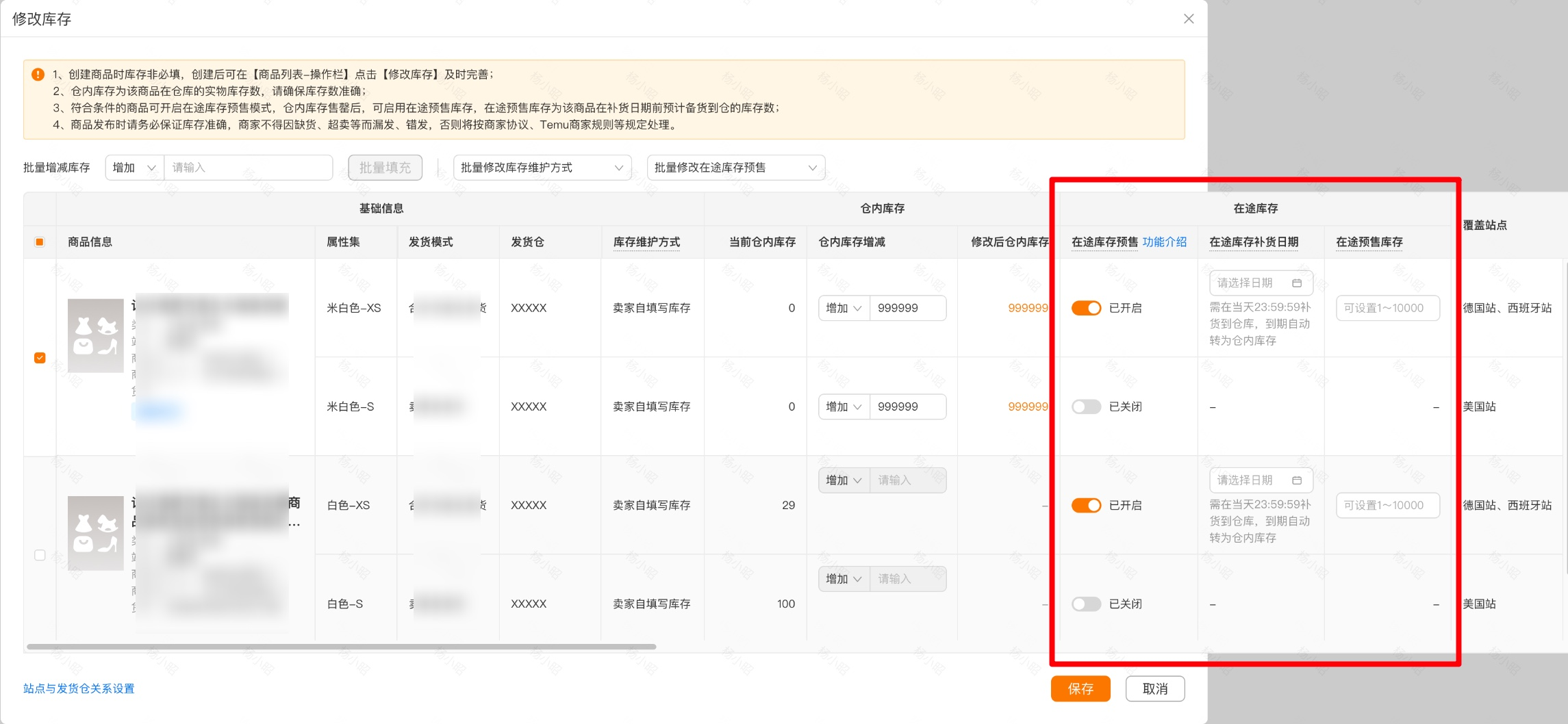The width and height of the screenshot is (1568, 724).
Task: Open the 功能介绍 link
Action: pyautogui.click(x=1164, y=242)
